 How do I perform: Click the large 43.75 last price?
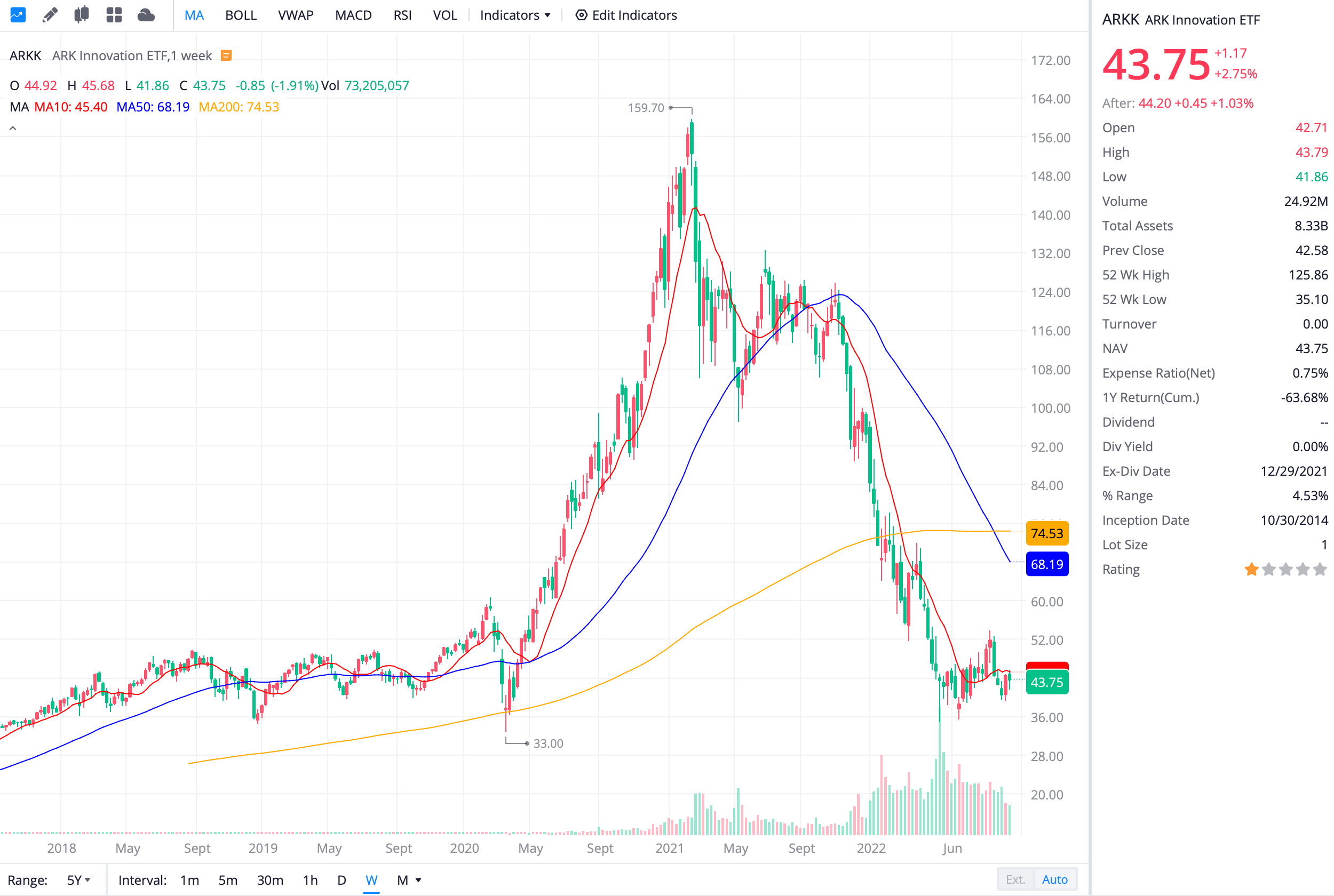(x=1155, y=65)
